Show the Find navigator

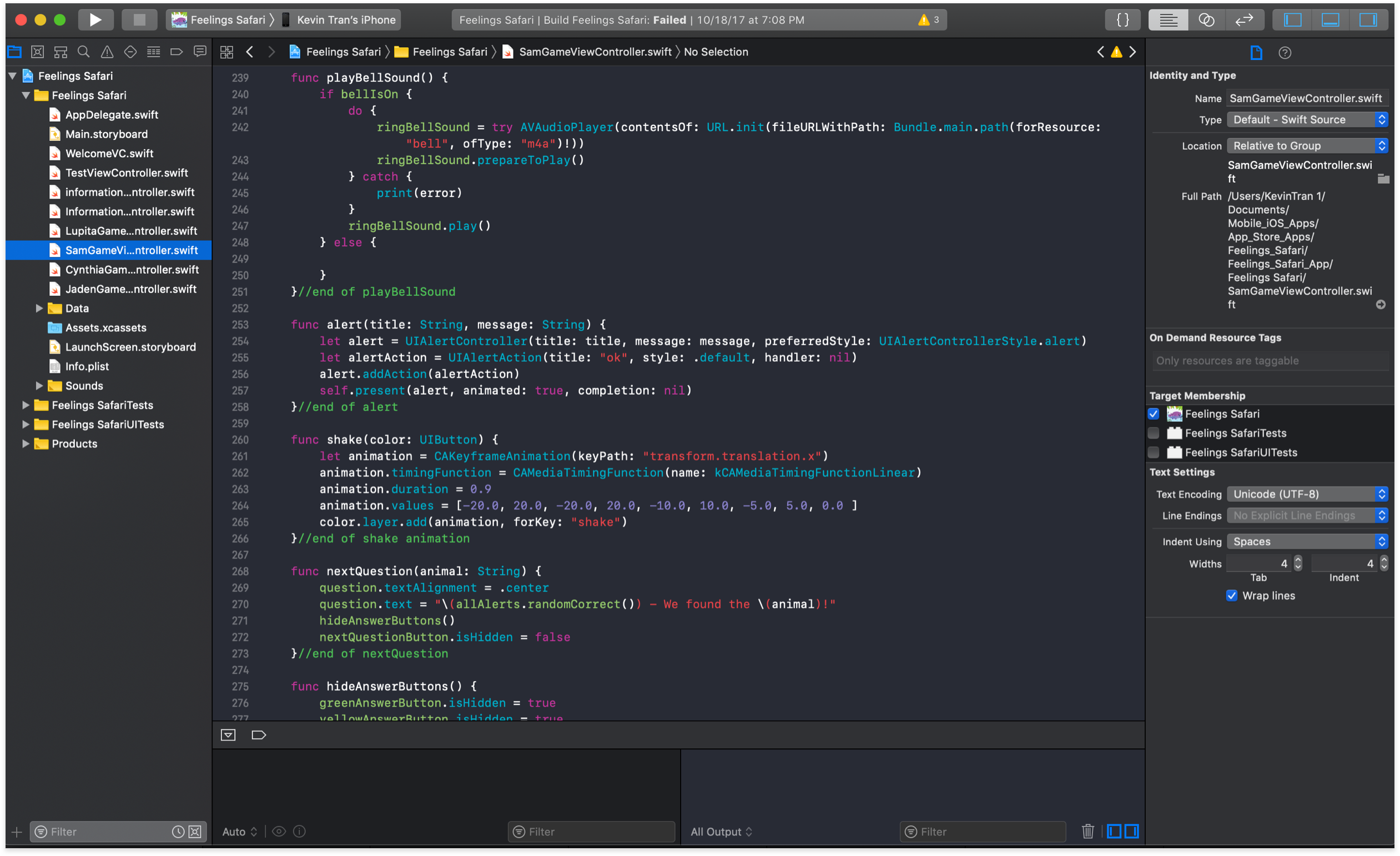(83, 52)
